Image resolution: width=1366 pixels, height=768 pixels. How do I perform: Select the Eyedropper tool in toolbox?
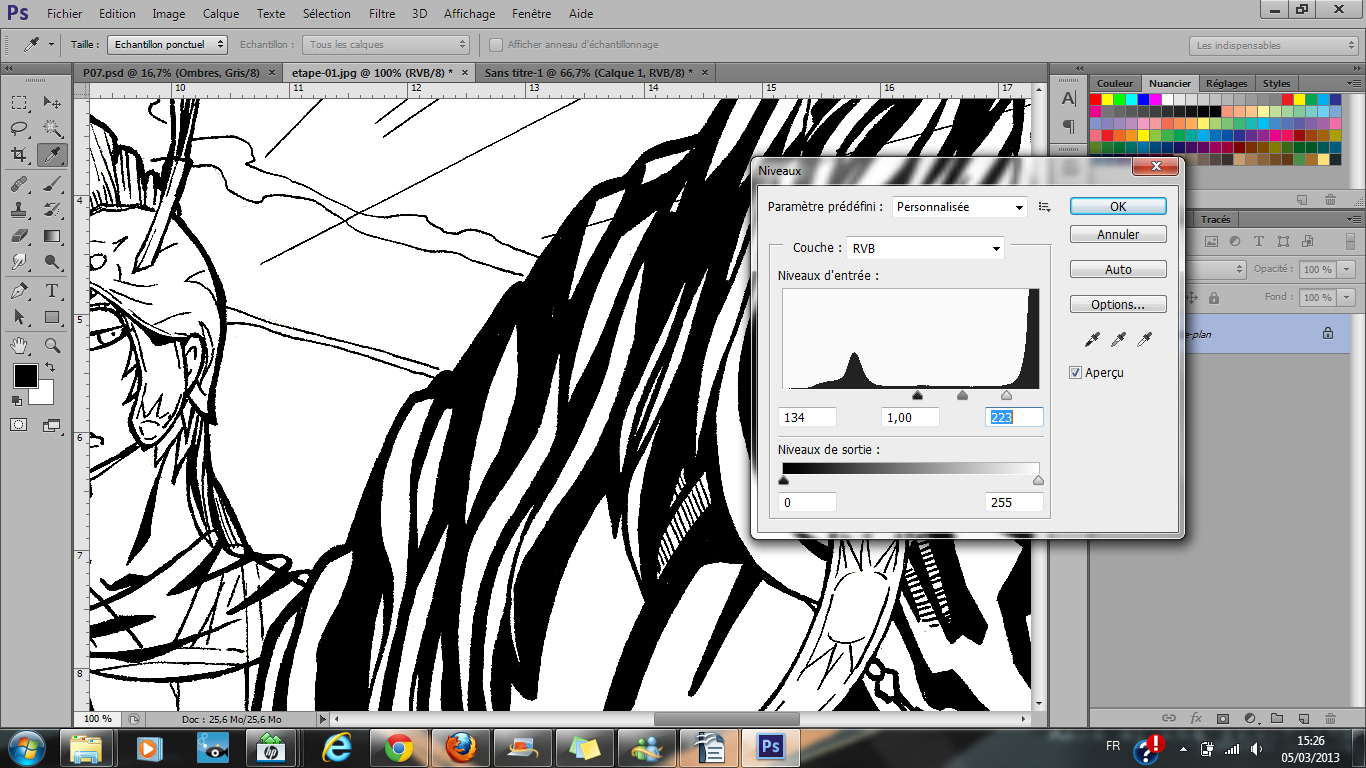pos(52,155)
